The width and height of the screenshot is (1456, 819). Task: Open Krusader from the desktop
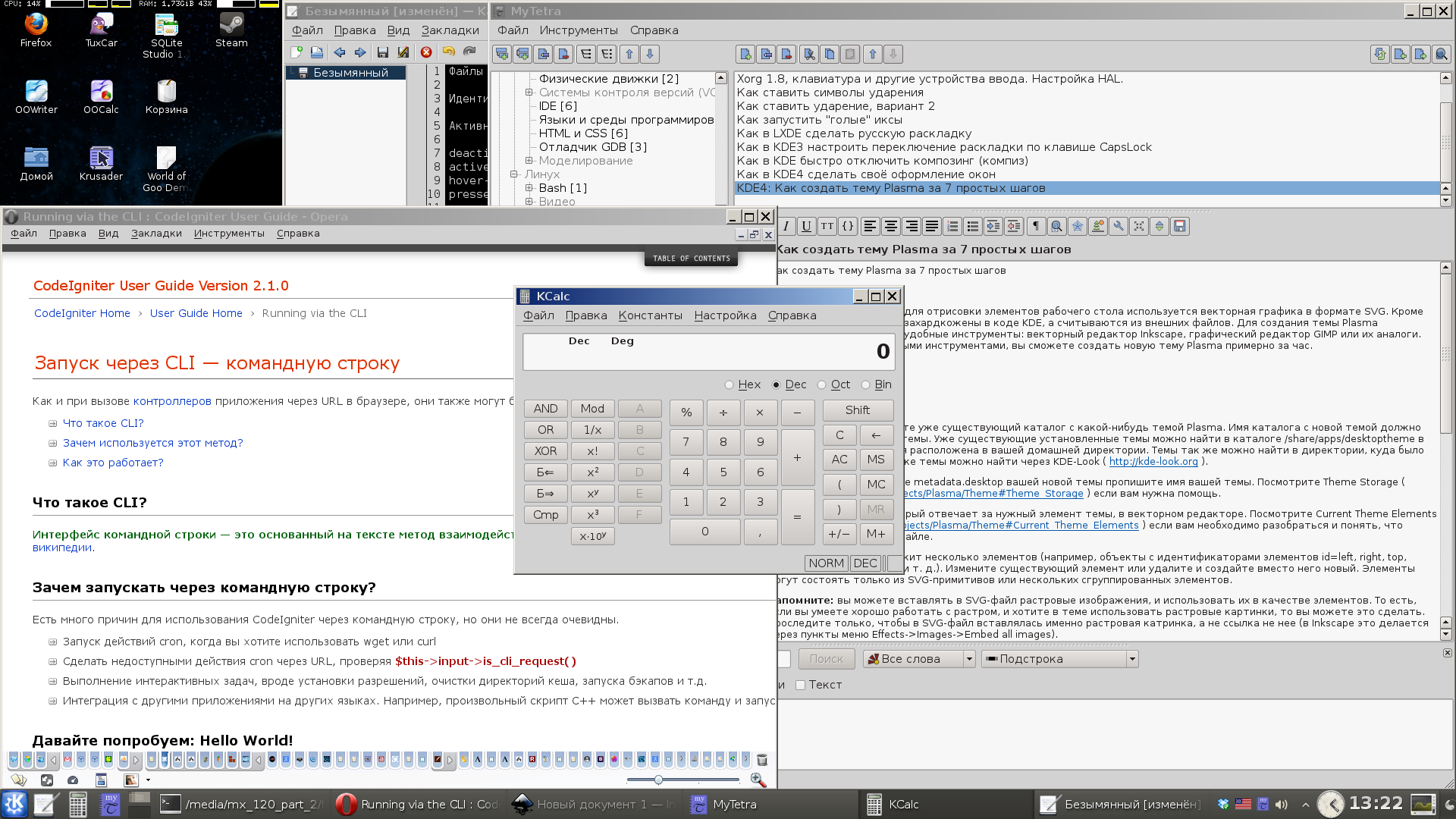coord(101,163)
